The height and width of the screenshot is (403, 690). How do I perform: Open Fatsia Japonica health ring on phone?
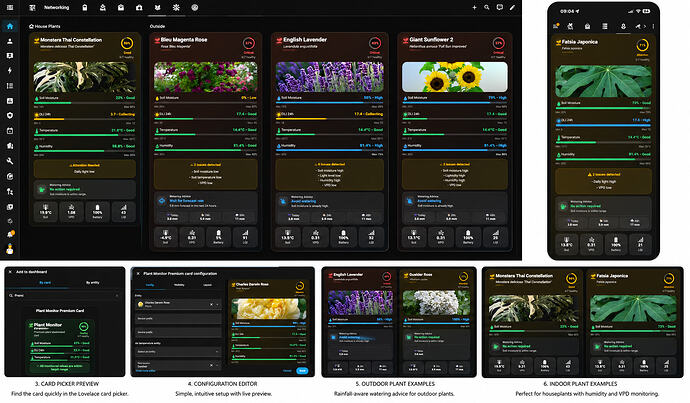click(642, 45)
